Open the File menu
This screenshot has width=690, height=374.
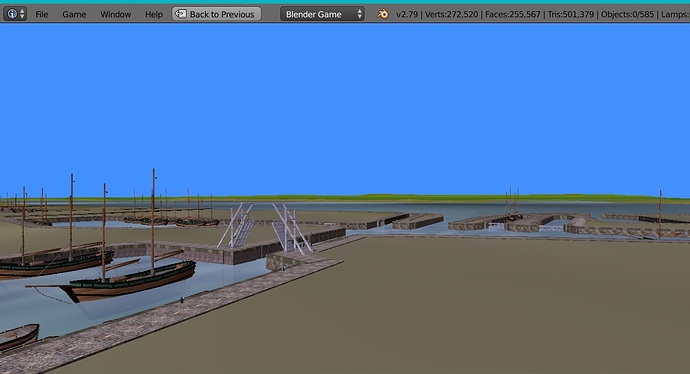click(x=42, y=14)
